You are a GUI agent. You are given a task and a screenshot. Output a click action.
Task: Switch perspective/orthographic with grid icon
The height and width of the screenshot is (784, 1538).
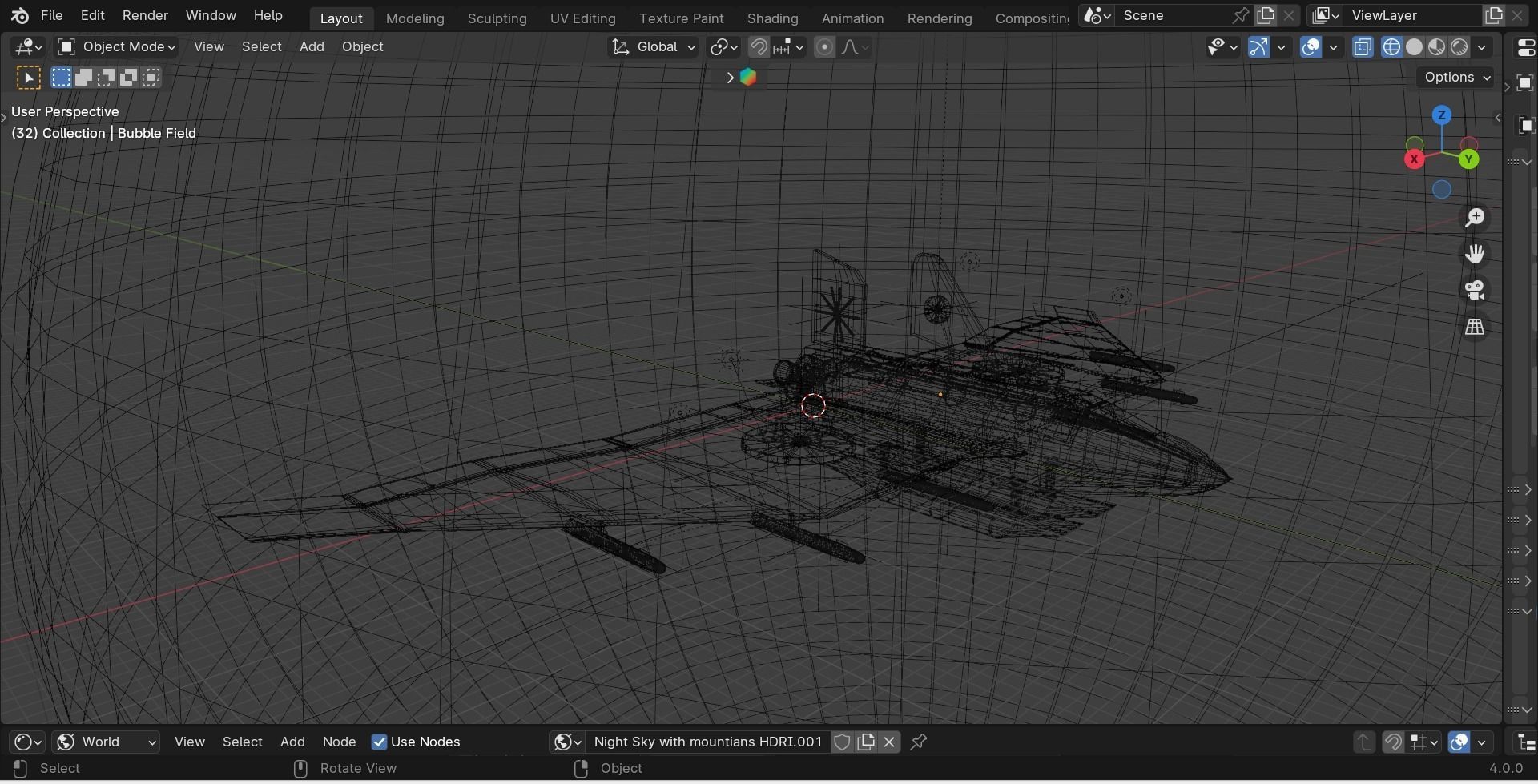pyautogui.click(x=1475, y=327)
